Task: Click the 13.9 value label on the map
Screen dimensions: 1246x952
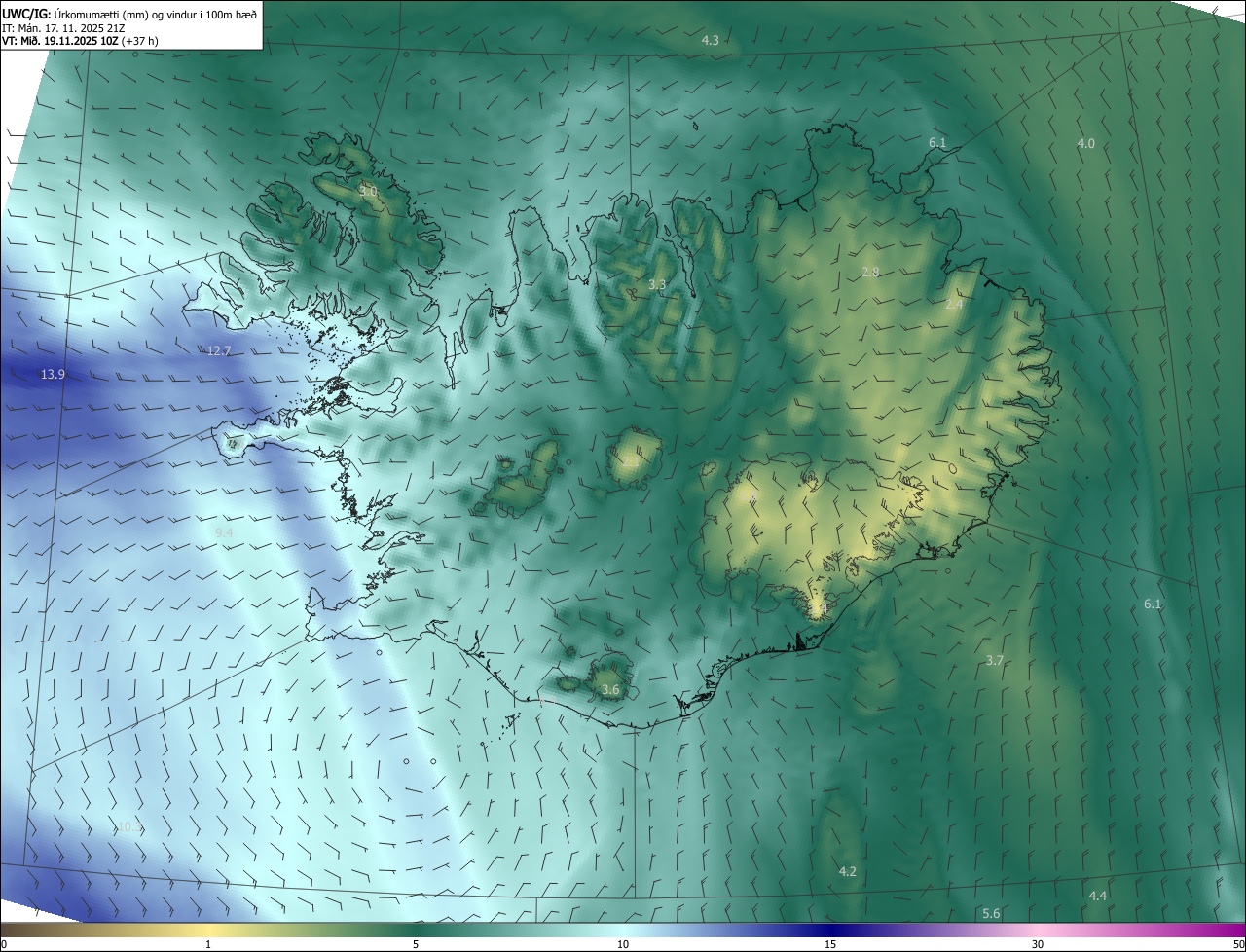Action: pos(53,374)
